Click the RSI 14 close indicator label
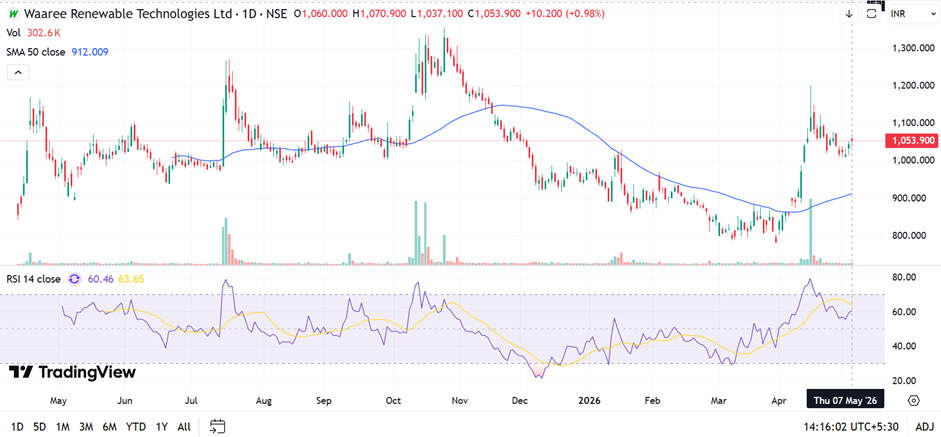The height and width of the screenshot is (437, 941). point(34,279)
